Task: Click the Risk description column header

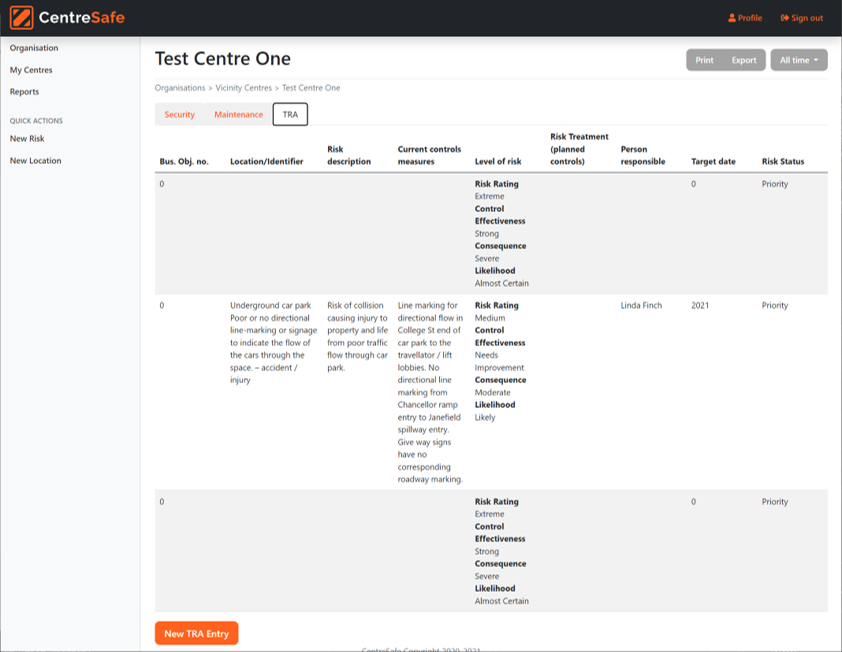Action: [x=349, y=155]
